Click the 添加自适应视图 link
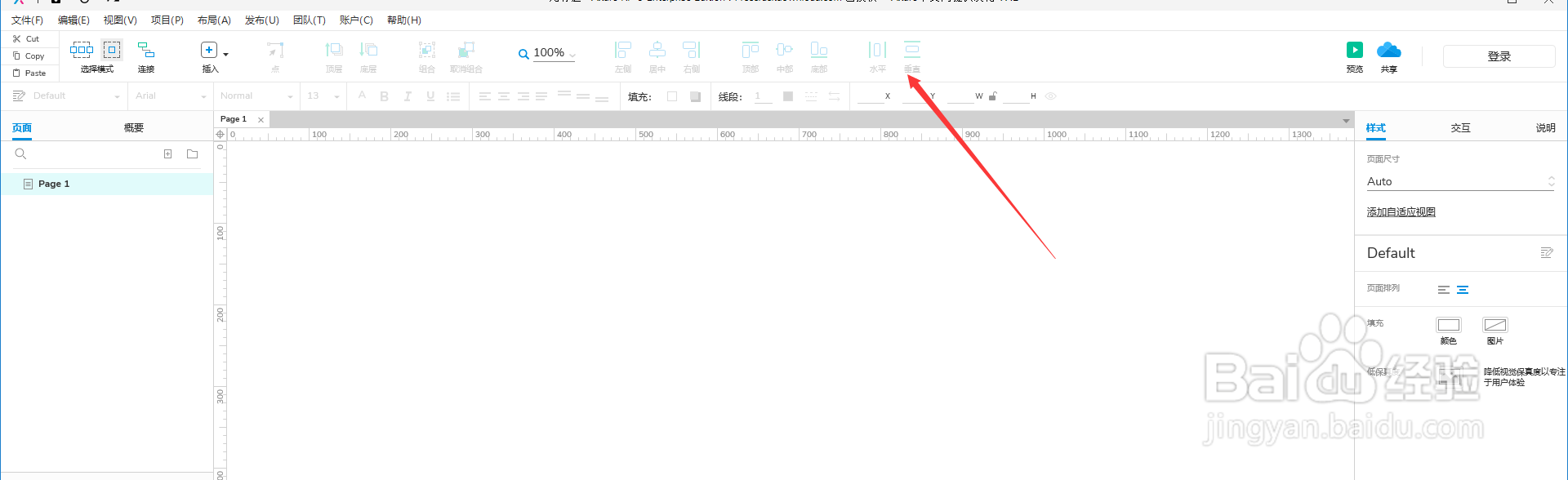This screenshot has width=1568, height=480. pos(1401,211)
